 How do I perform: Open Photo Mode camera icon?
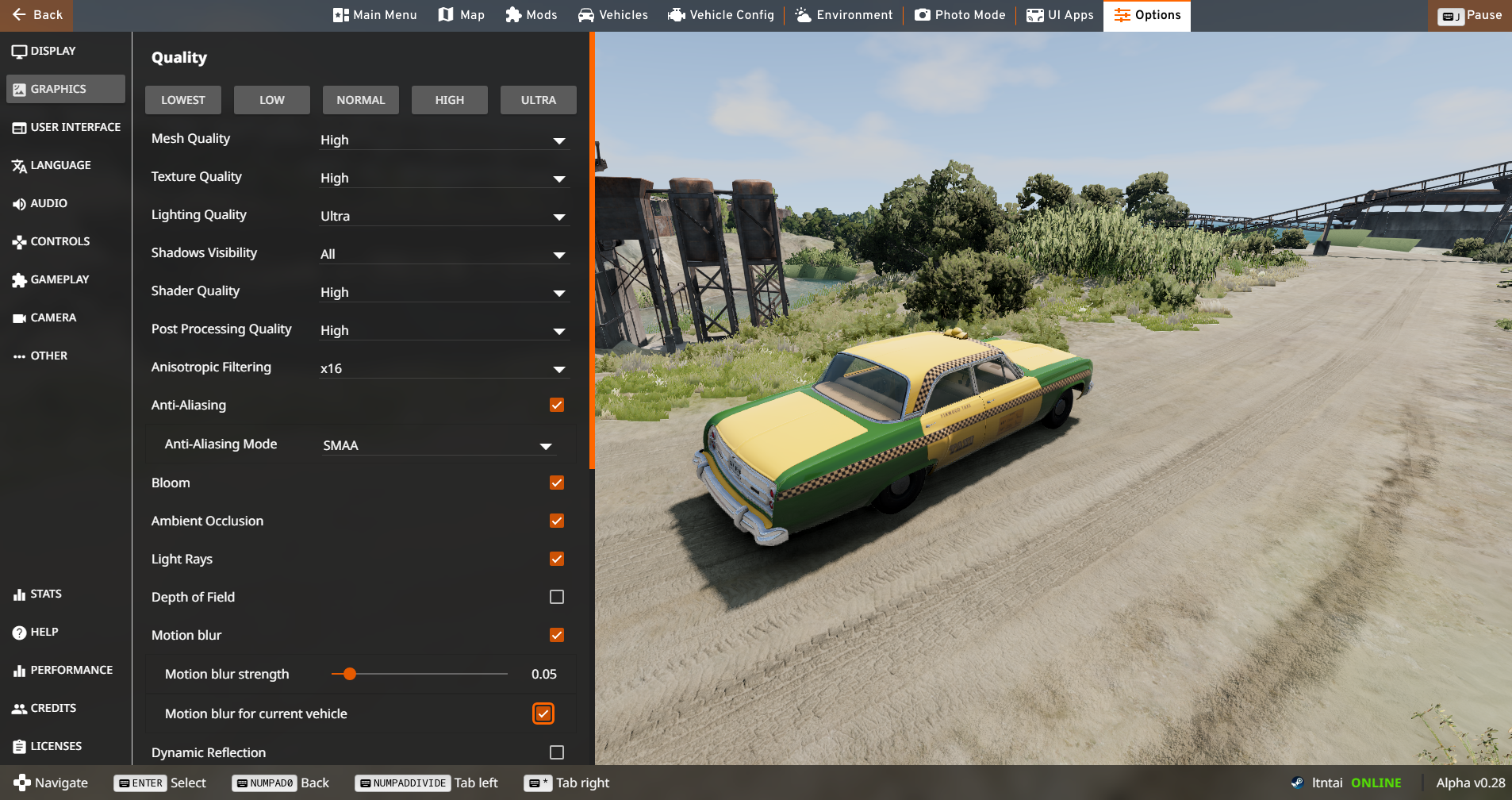[x=922, y=15]
